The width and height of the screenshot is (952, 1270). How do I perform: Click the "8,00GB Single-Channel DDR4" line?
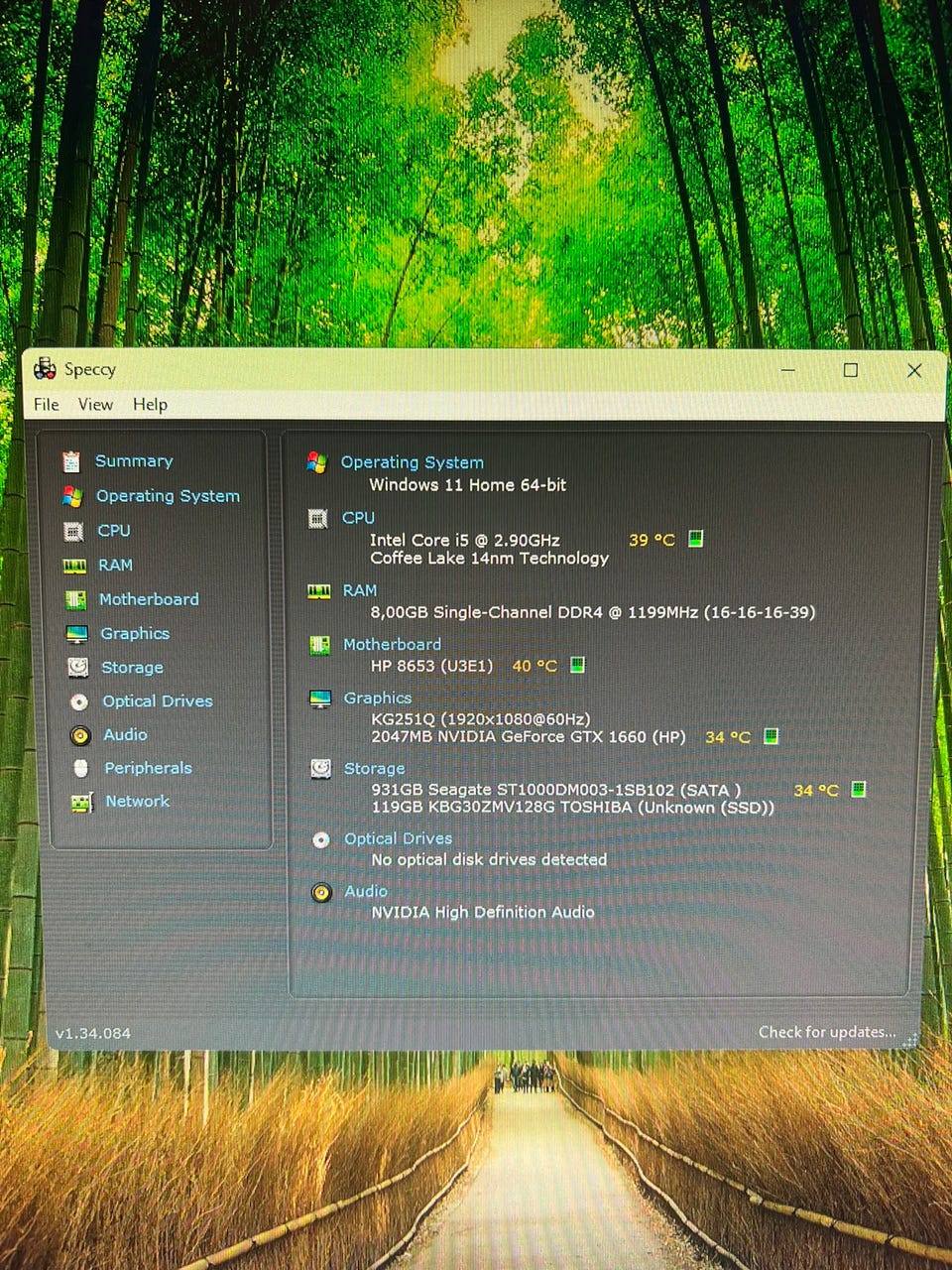tap(593, 613)
